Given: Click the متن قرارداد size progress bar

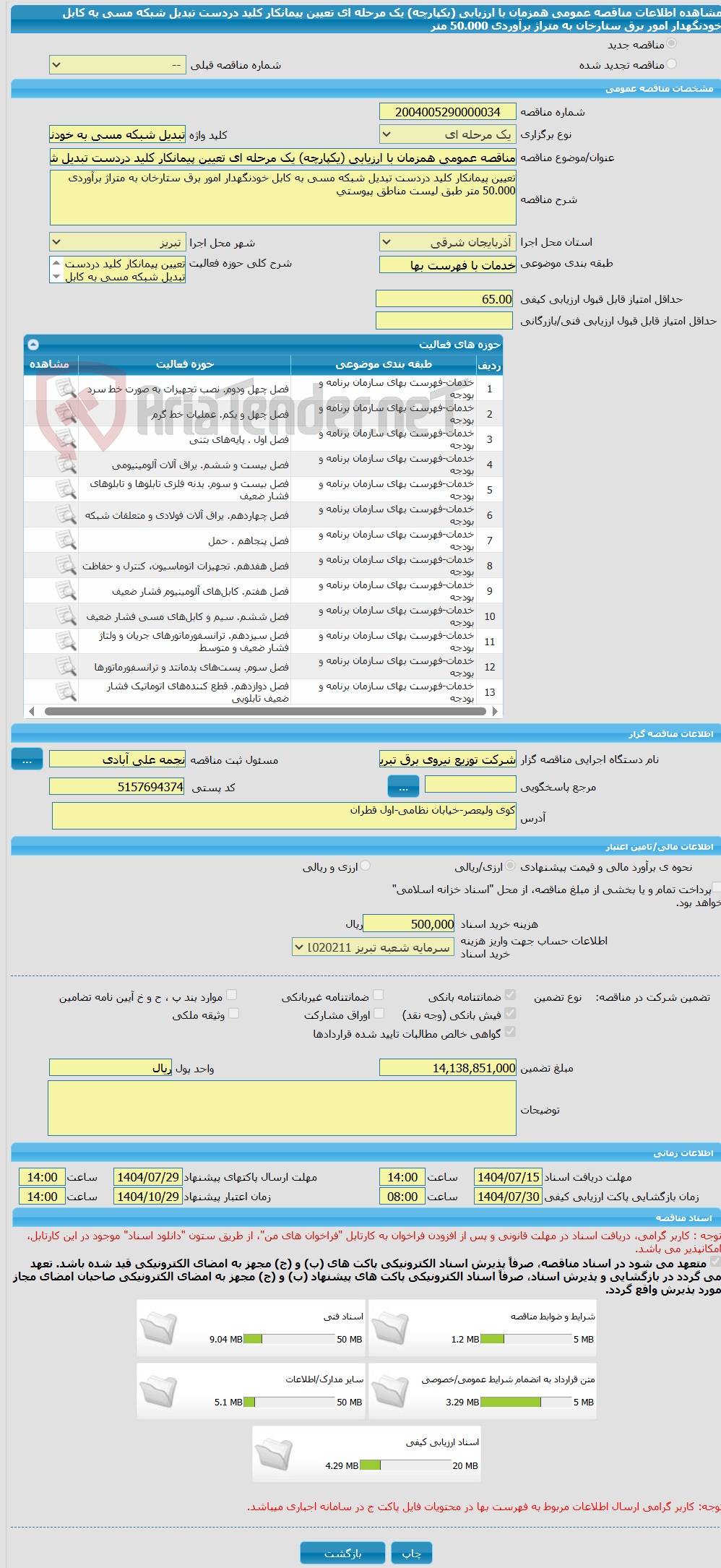Looking at the screenshot, I should coord(526,1402).
